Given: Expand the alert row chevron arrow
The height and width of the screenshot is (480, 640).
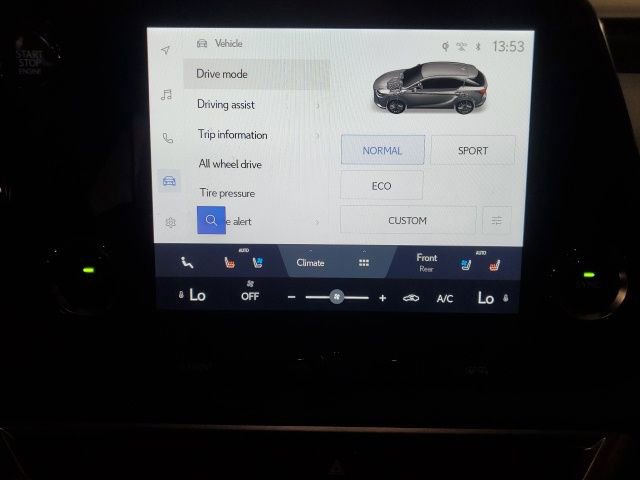Looking at the screenshot, I should [317, 222].
